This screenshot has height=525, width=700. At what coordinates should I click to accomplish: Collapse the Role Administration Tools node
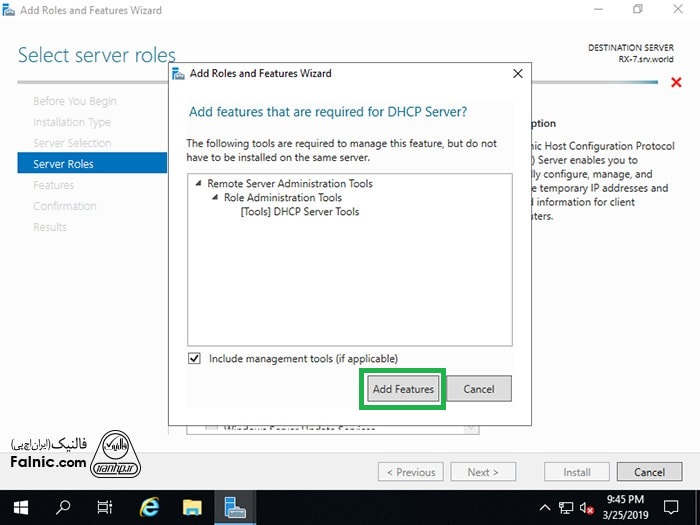[x=215, y=198]
